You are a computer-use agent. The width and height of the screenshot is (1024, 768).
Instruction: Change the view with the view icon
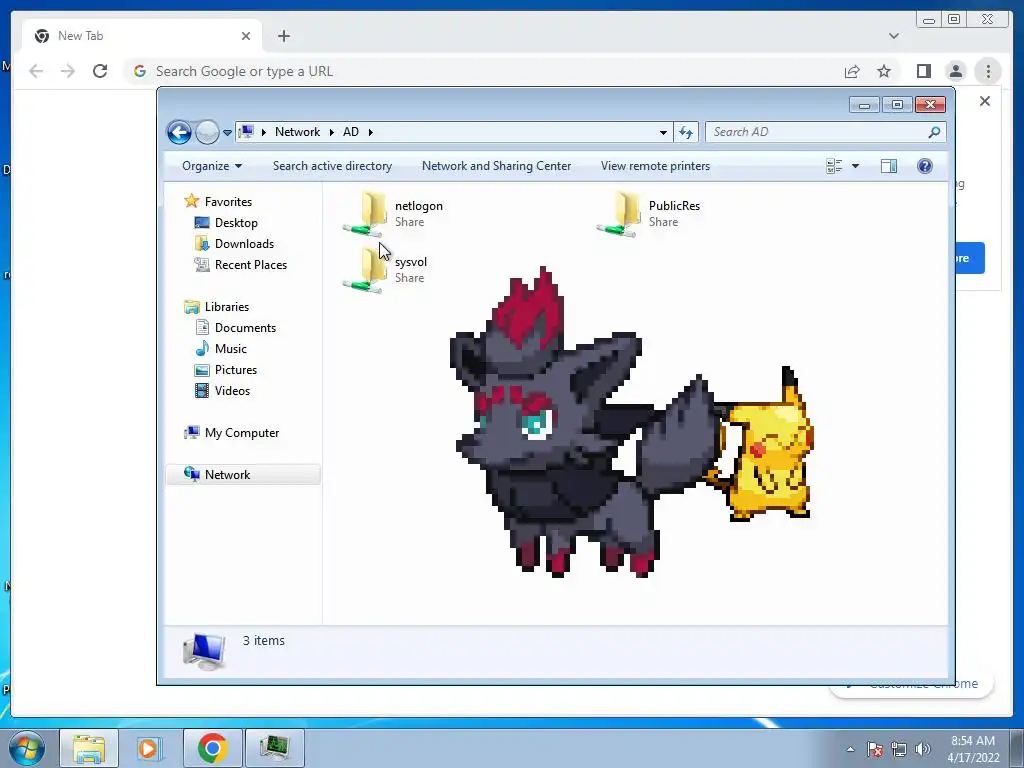(x=834, y=166)
